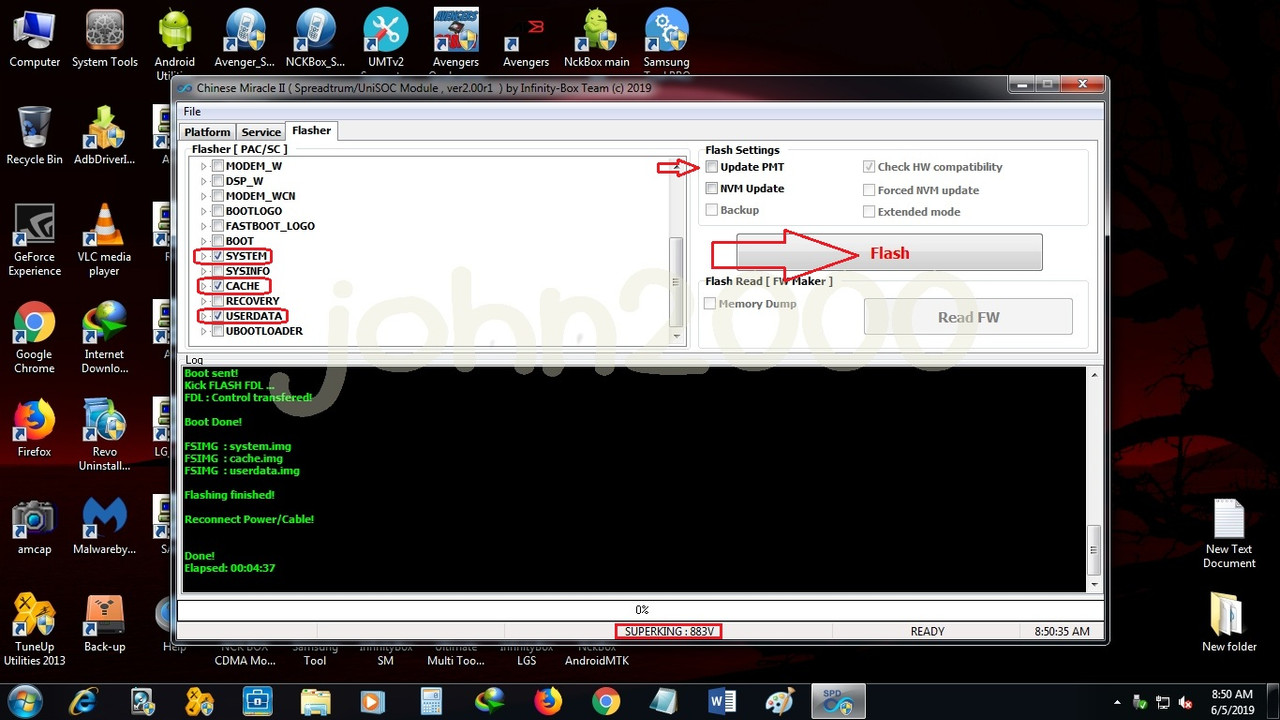The width and height of the screenshot is (1280, 720).
Task: Select the Internet Download Manager desktop icon
Action: click(104, 338)
